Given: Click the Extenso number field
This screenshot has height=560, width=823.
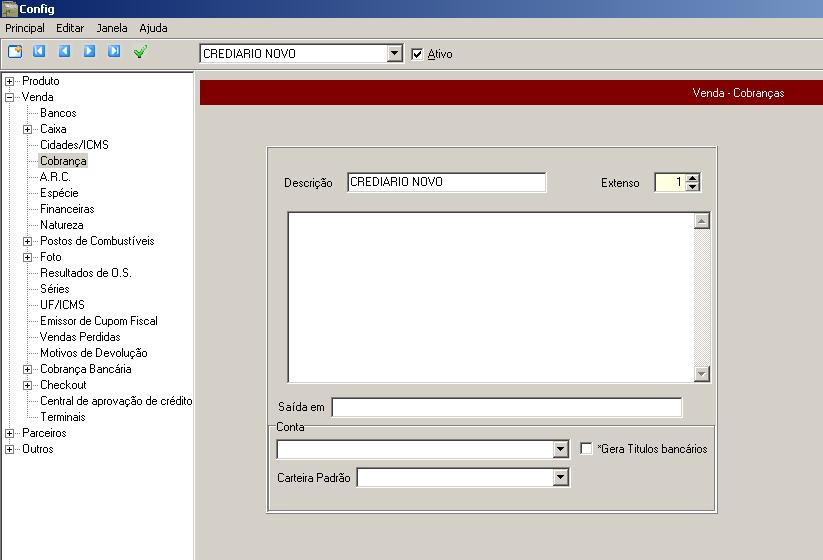Looking at the screenshot, I should point(671,182).
